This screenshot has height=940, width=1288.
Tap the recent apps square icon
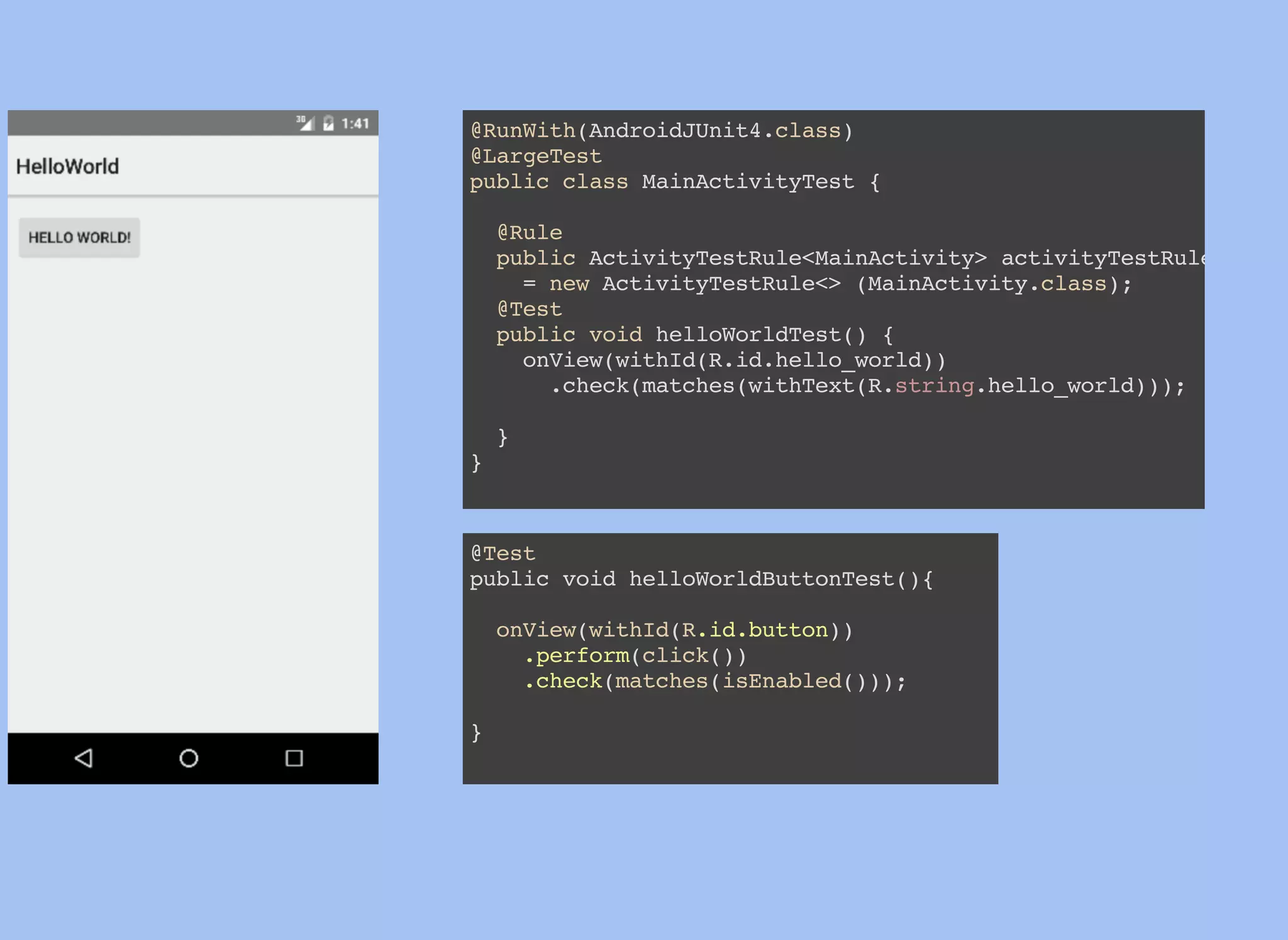(294, 758)
